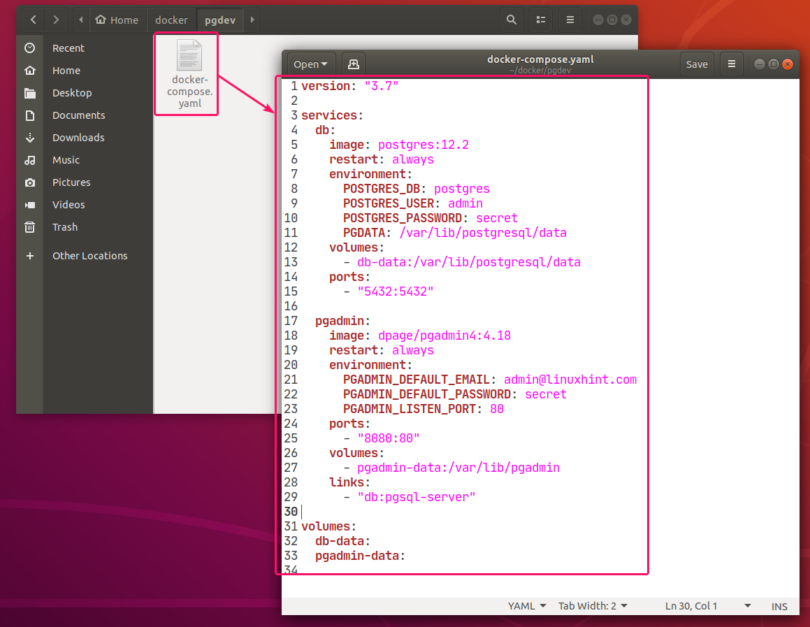Toggle INS overwrite mode in gedit status bar
Screen dimensions: 810x627
(x=779, y=606)
